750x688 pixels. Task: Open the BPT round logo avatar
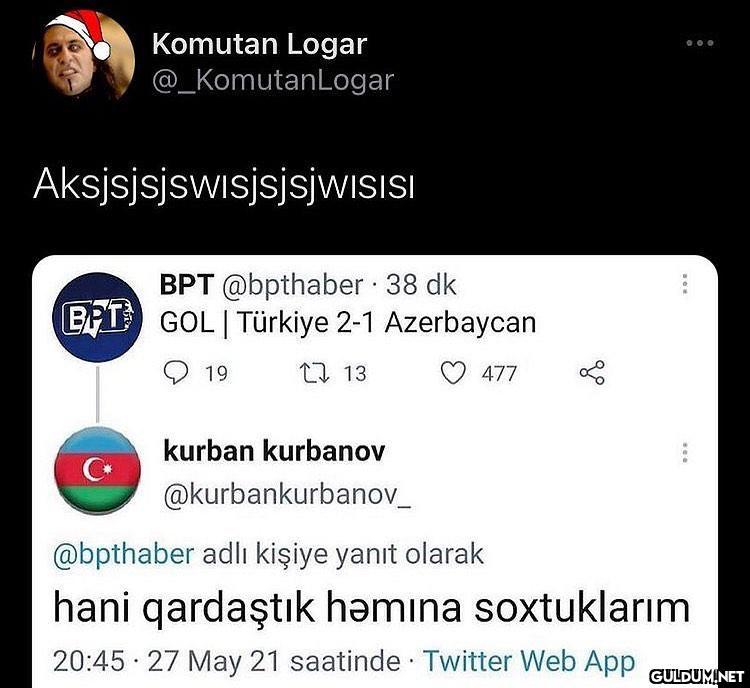point(98,317)
